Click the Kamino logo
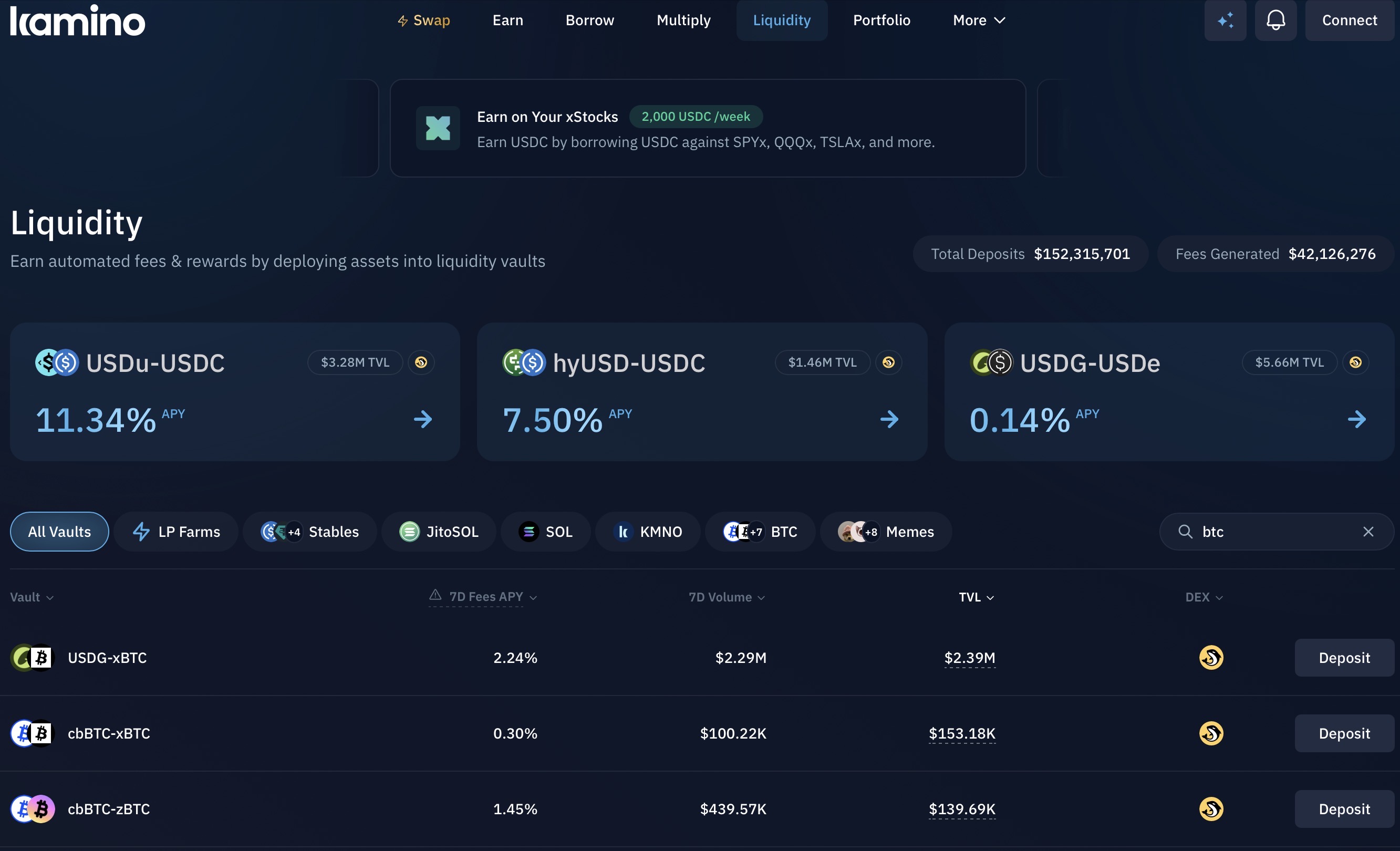The image size is (1400, 851). [78, 20]
